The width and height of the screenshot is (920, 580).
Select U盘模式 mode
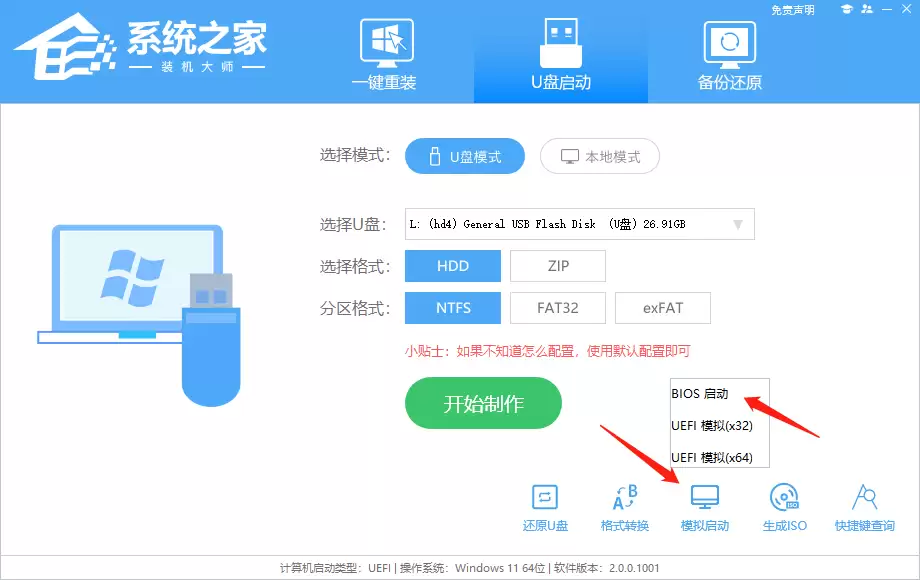pyautogui.click(x=465, y=156)
